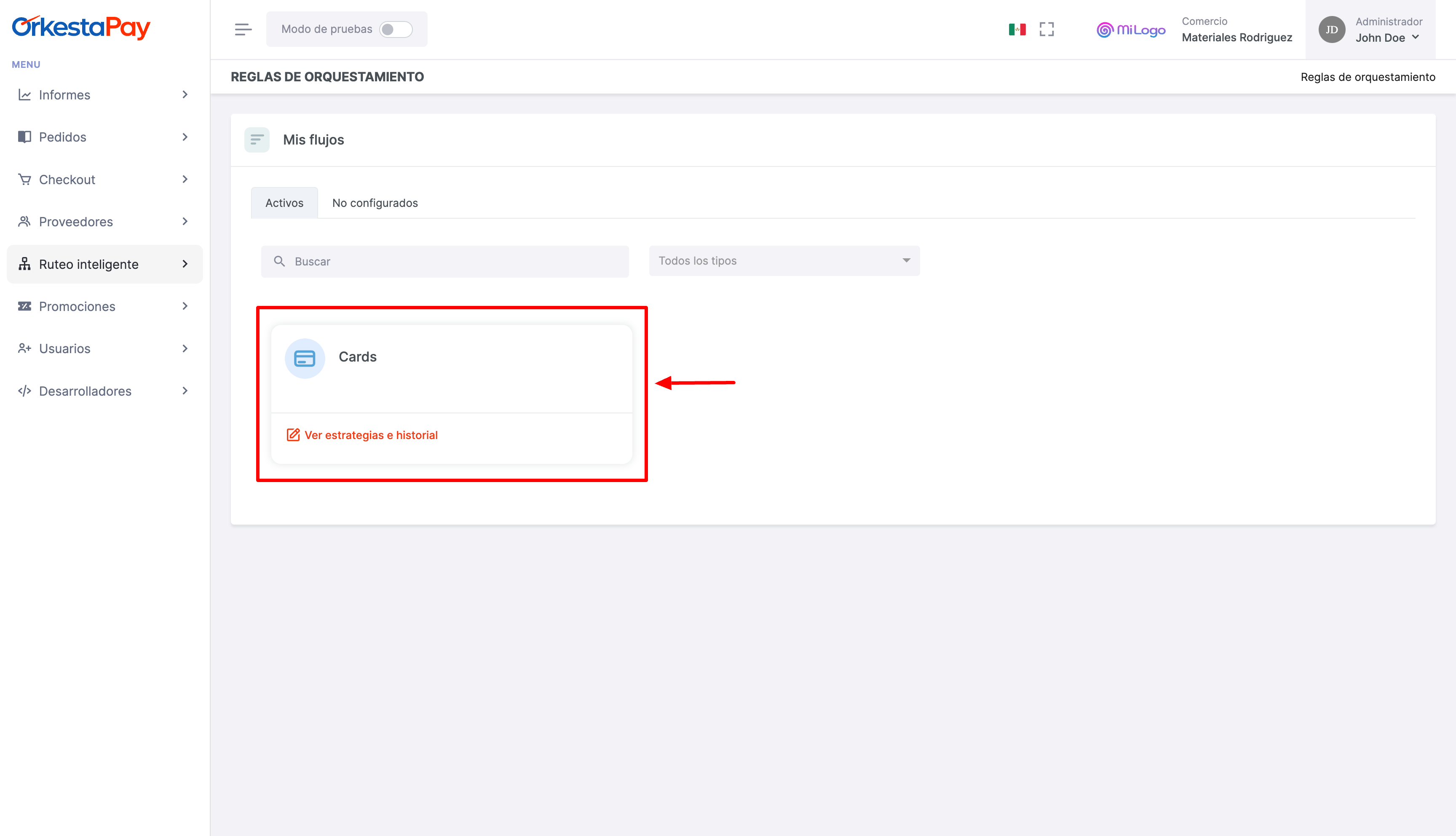Expand the Desarrolladores menu chevron
The width and height of the screenshot is (1456, 836).
pos(185,391)
